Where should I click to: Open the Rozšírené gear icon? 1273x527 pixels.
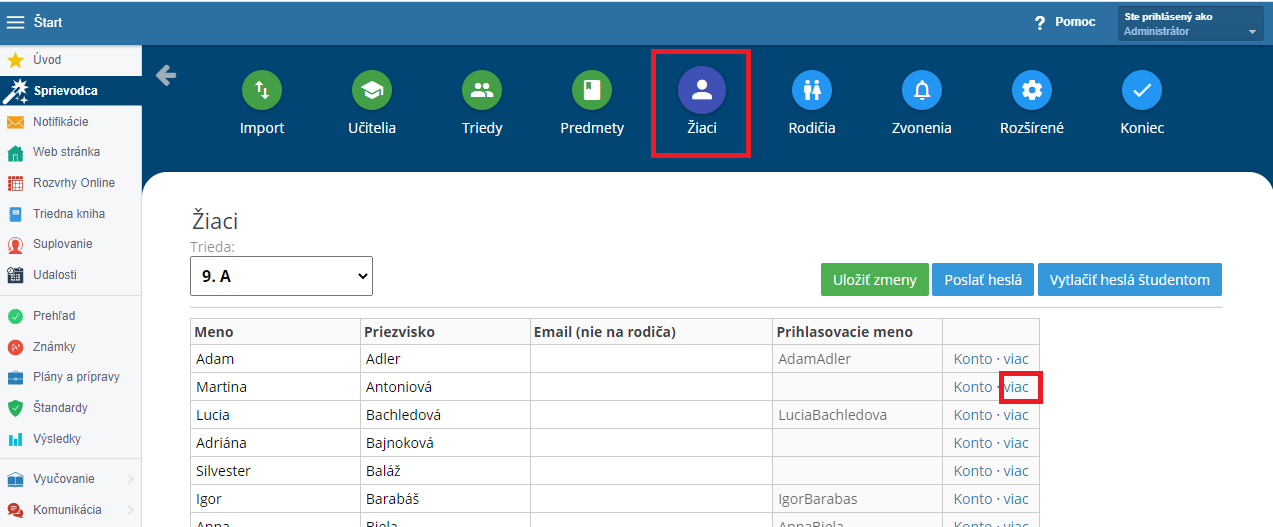click(1032, 91)
